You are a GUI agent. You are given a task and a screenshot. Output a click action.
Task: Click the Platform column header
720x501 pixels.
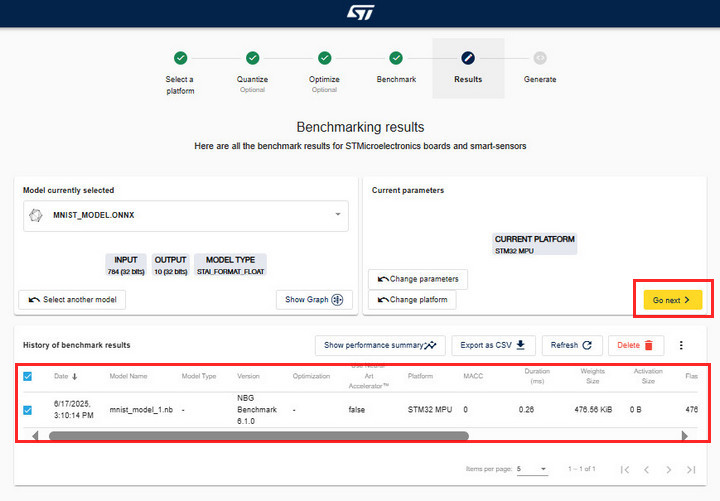[x=420, y=376]
